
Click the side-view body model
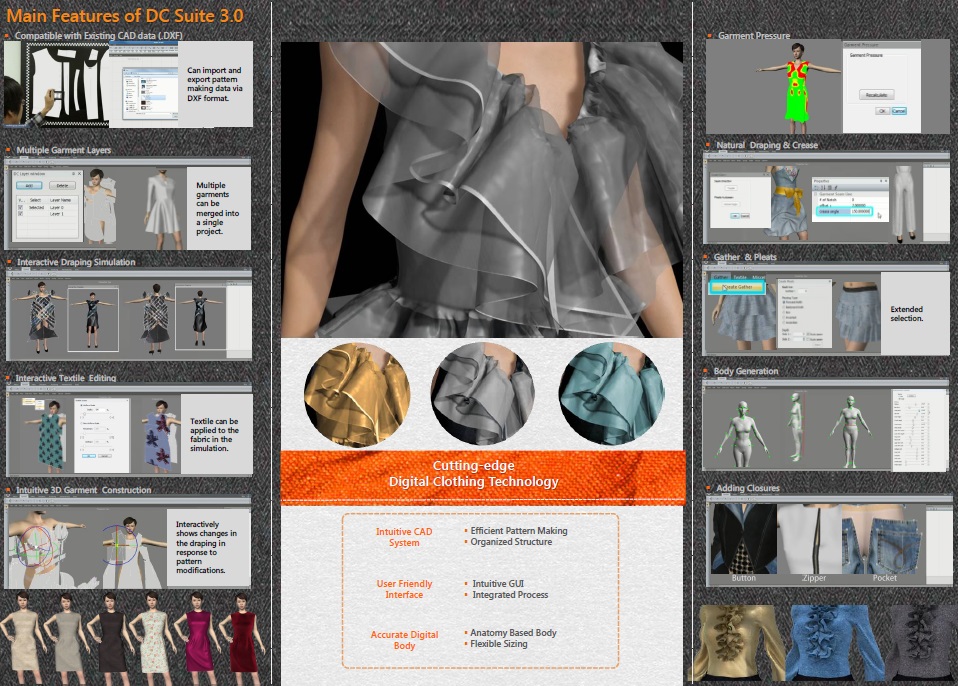click(795, 428)
